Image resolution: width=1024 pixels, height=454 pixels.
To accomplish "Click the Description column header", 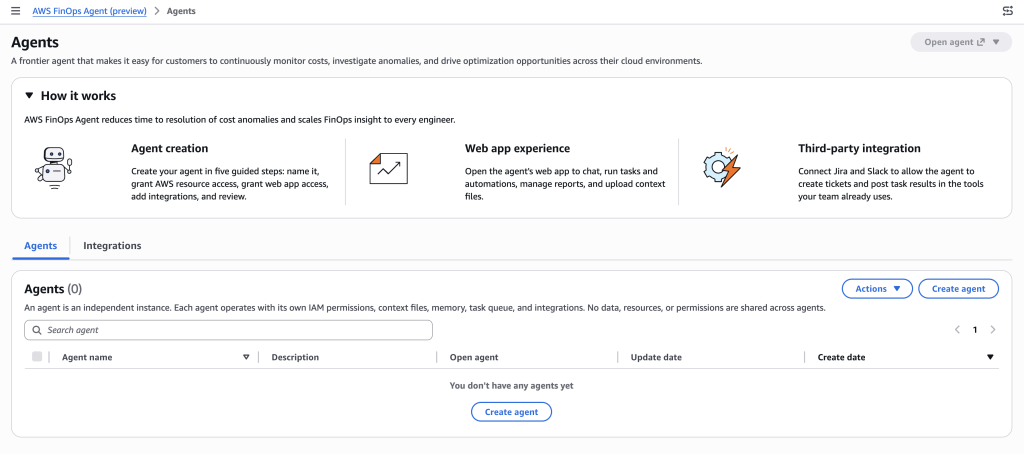I will pos(295,357).
